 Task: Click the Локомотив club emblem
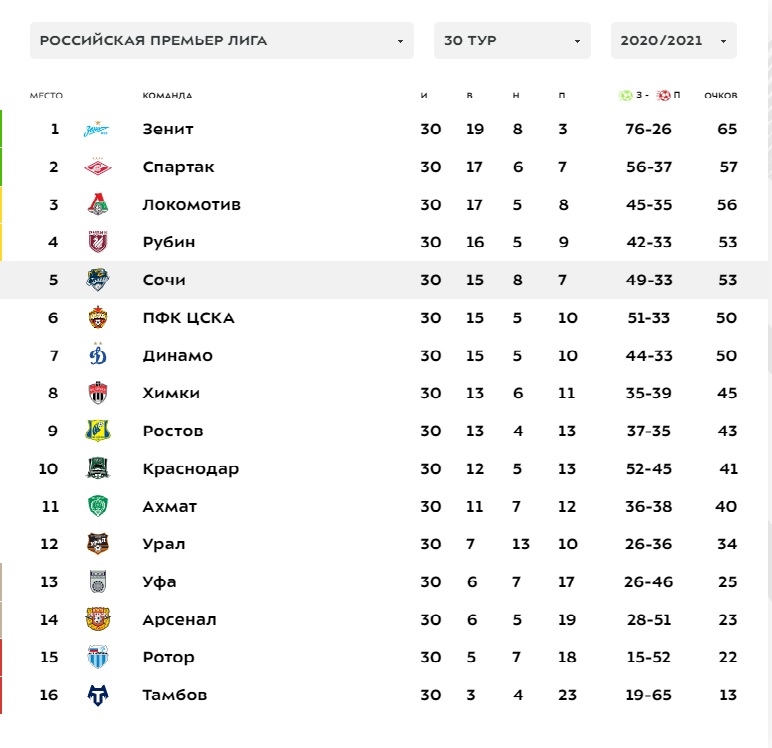click(97, 204)
